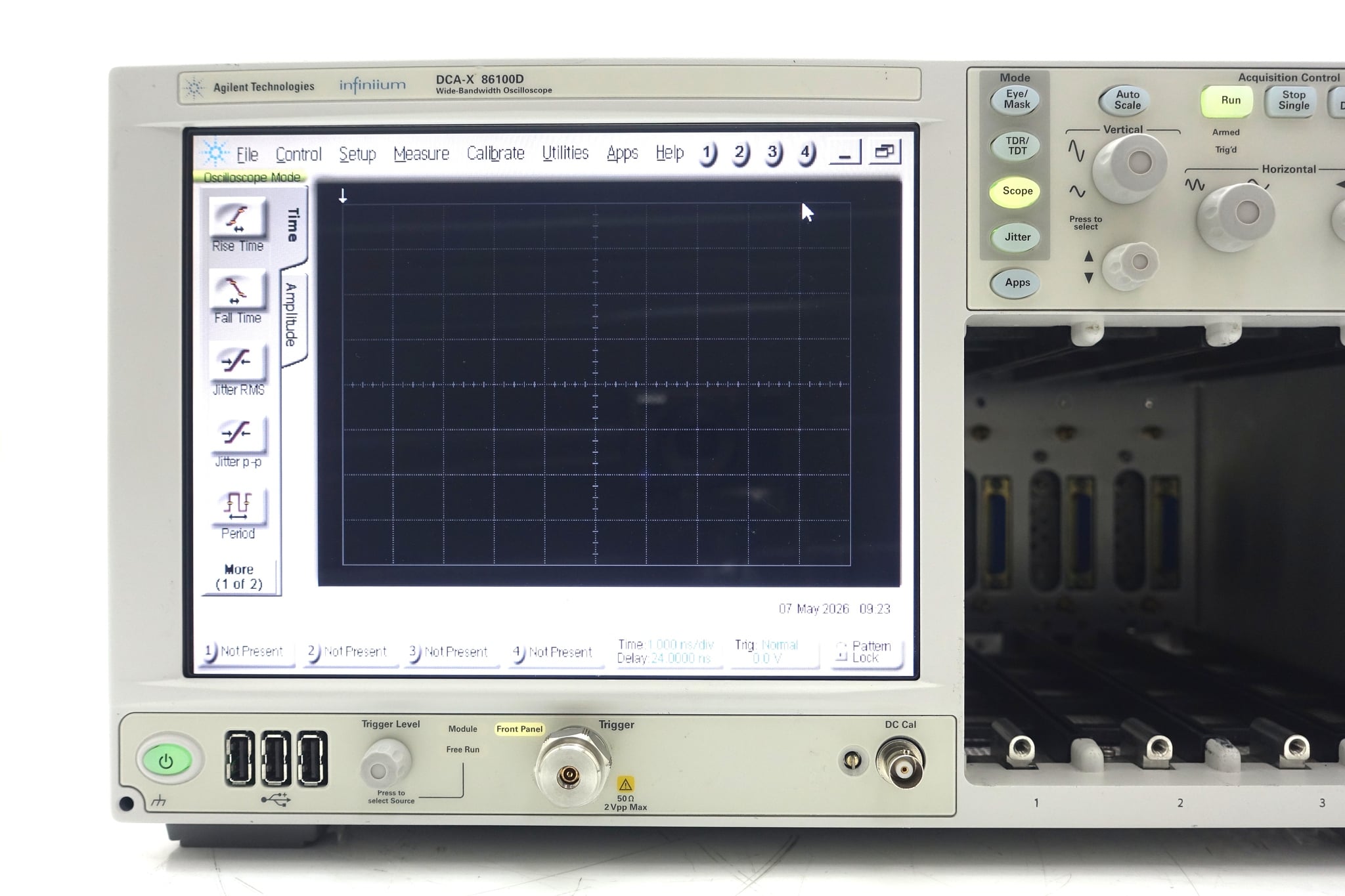Click the first USB port
Screen dimensions: 1345x896
click(240, 759)
